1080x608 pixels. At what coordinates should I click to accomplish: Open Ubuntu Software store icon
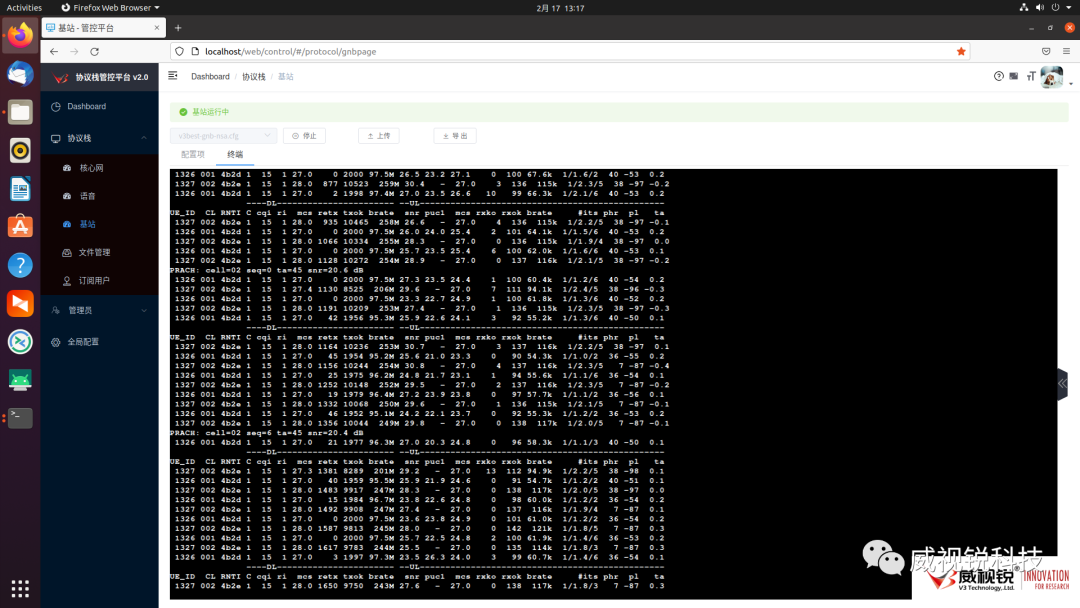click(20, 227)
